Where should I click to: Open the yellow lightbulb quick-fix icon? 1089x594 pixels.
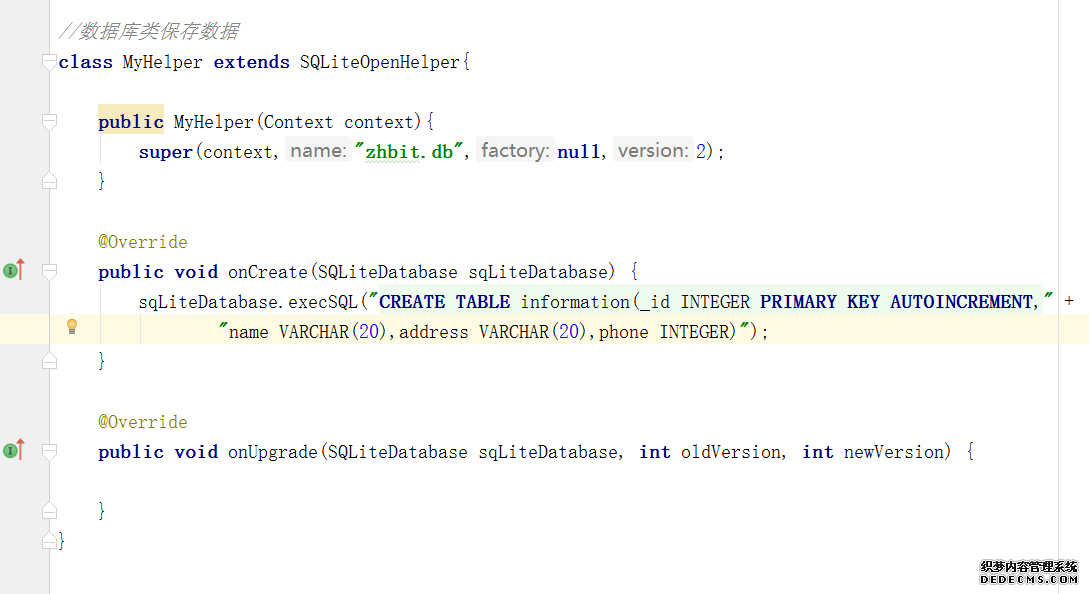pyautogui.click(x=72, y=326)
